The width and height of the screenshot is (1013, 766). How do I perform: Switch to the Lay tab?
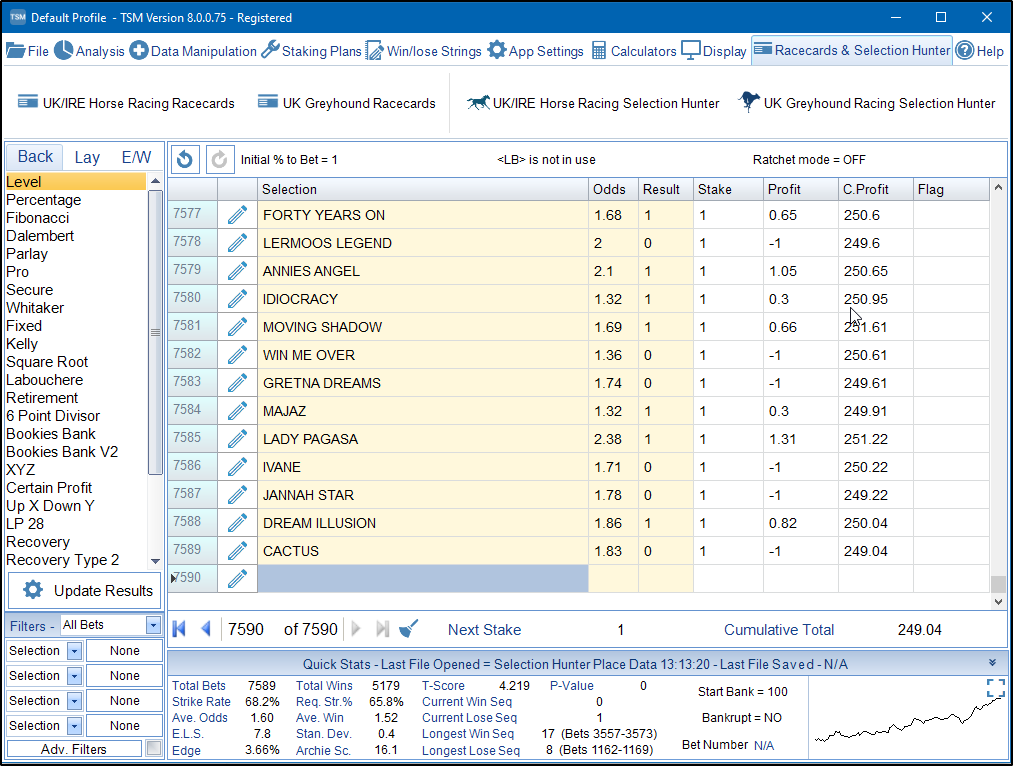(87, 157)
